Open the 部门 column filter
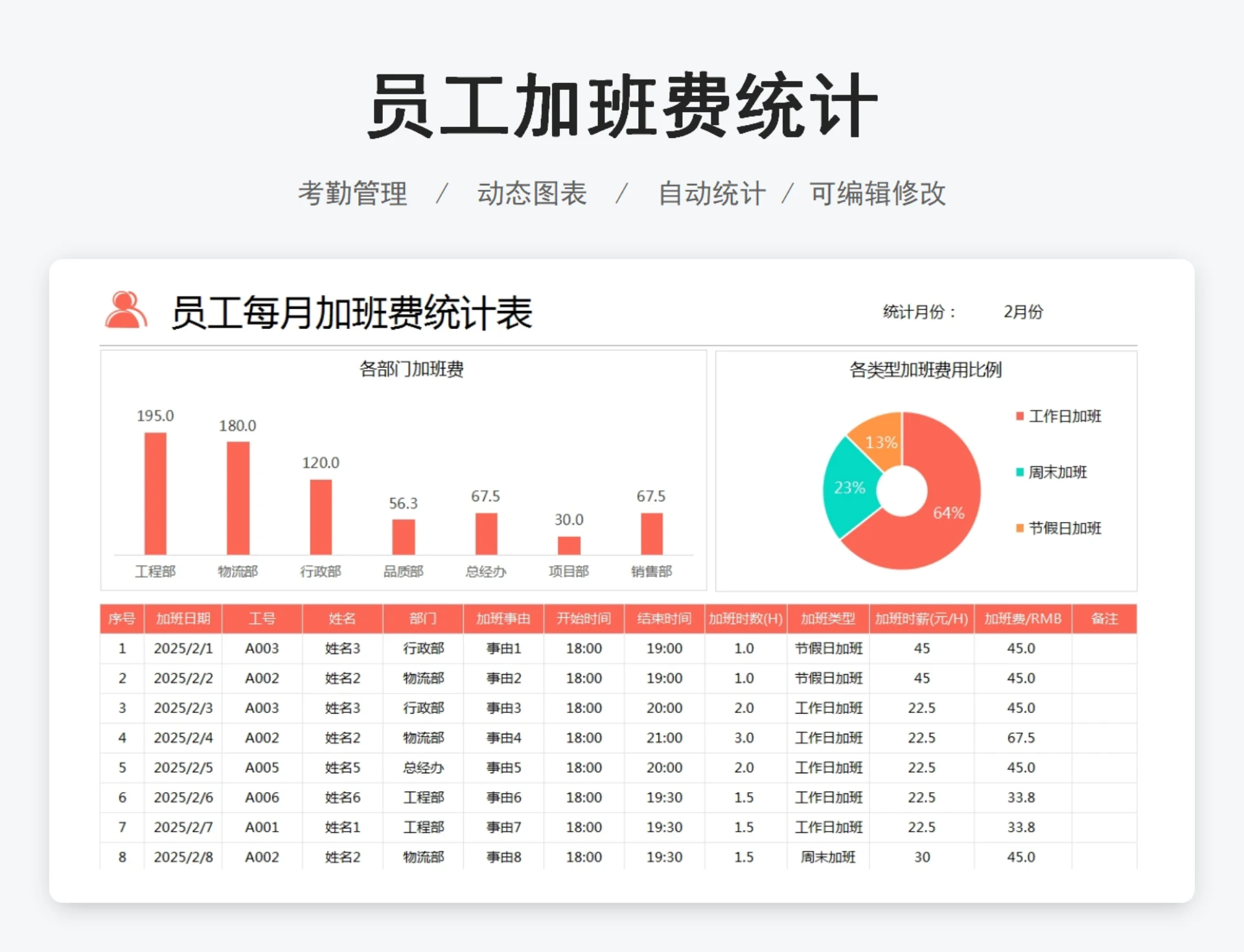 tap(422, 618)
